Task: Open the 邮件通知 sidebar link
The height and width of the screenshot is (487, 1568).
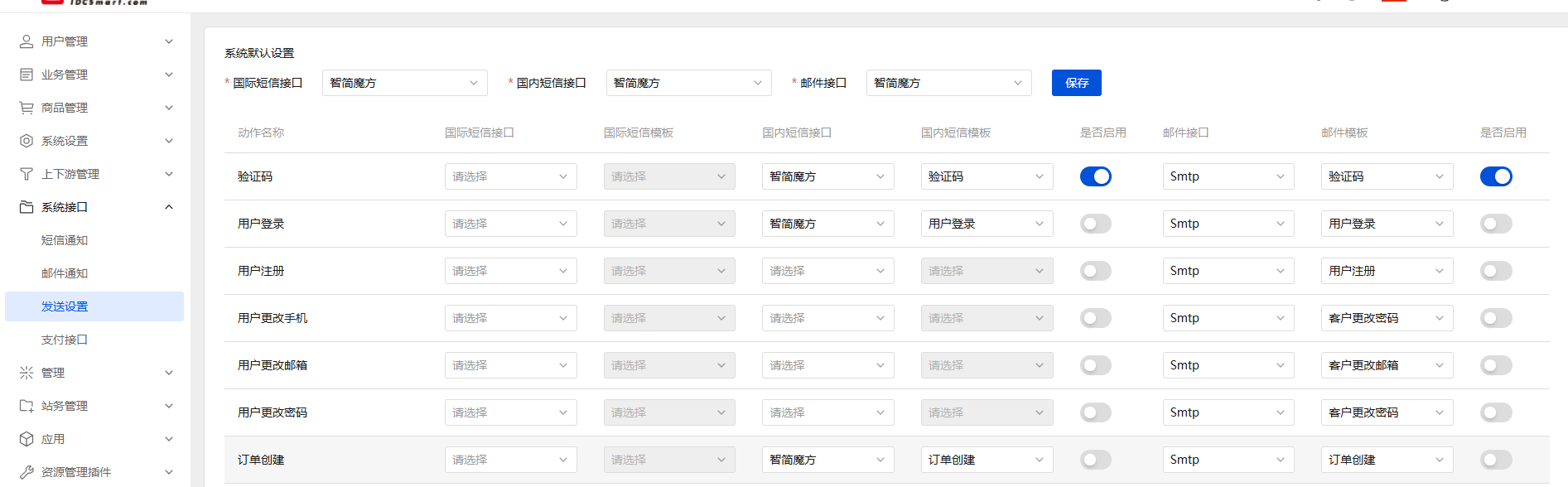Action: tap(65, 273)
